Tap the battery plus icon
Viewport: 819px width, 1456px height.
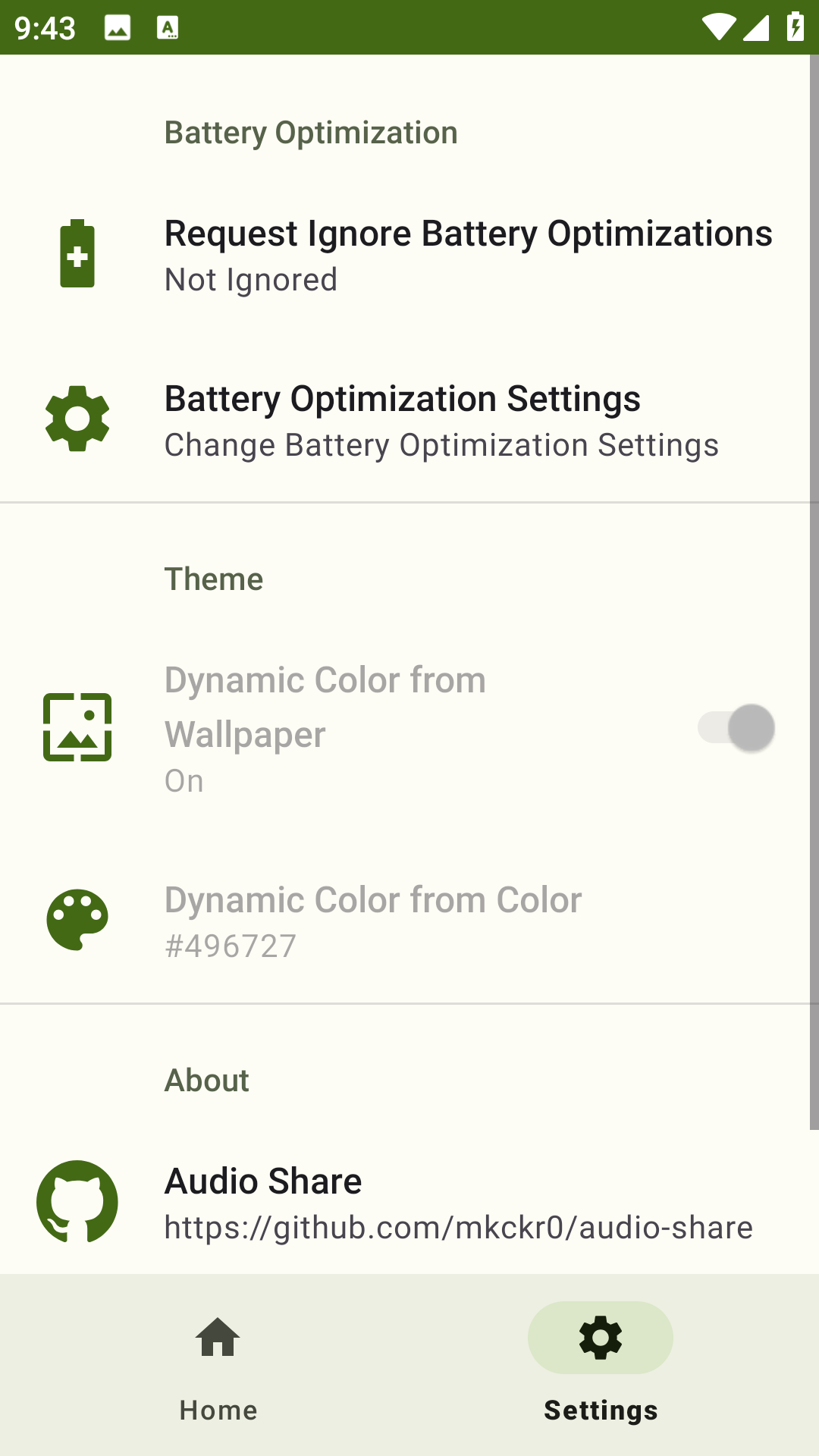click(x=77, y=254)
